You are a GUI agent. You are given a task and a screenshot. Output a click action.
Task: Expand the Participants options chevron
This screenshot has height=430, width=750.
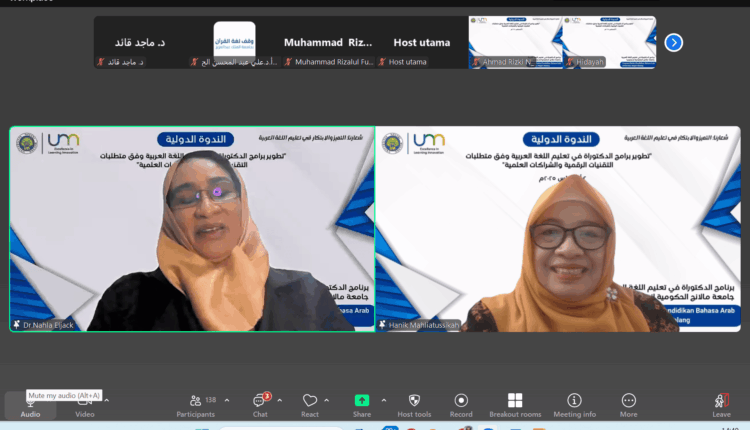227,399
